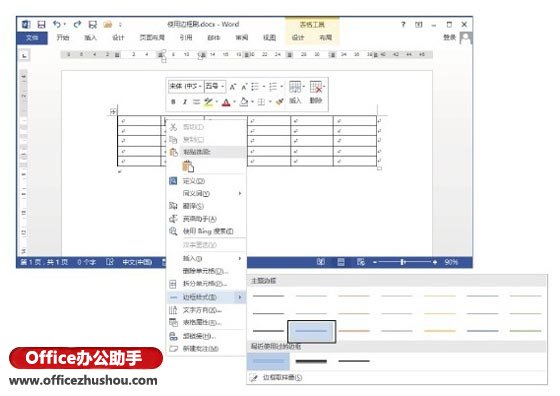The height and width of the screenshot is (396, 560).
Task: Switch to Read Mode view in status bar
Action: 321,262
